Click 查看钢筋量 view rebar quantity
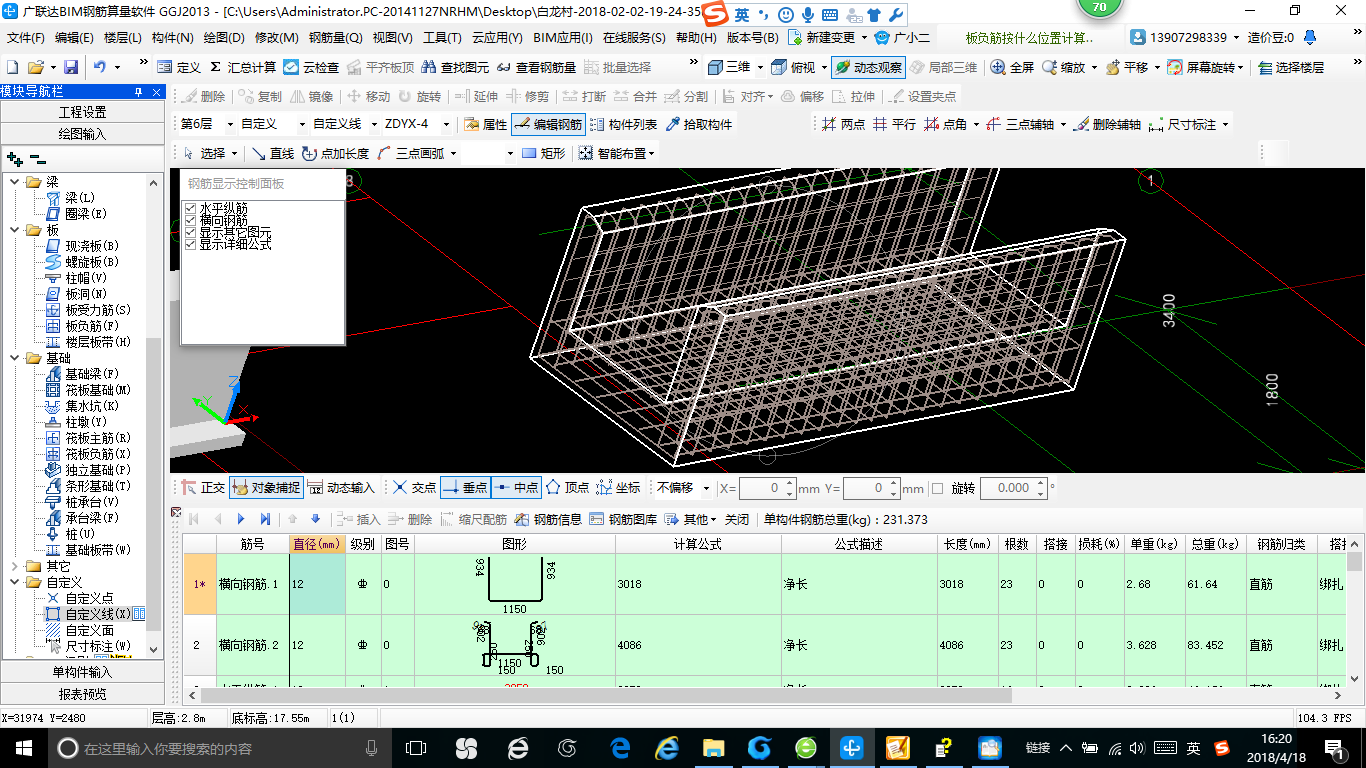Image resolution: width=1366 pixels, height=768 pixels. tap(536, 67)
